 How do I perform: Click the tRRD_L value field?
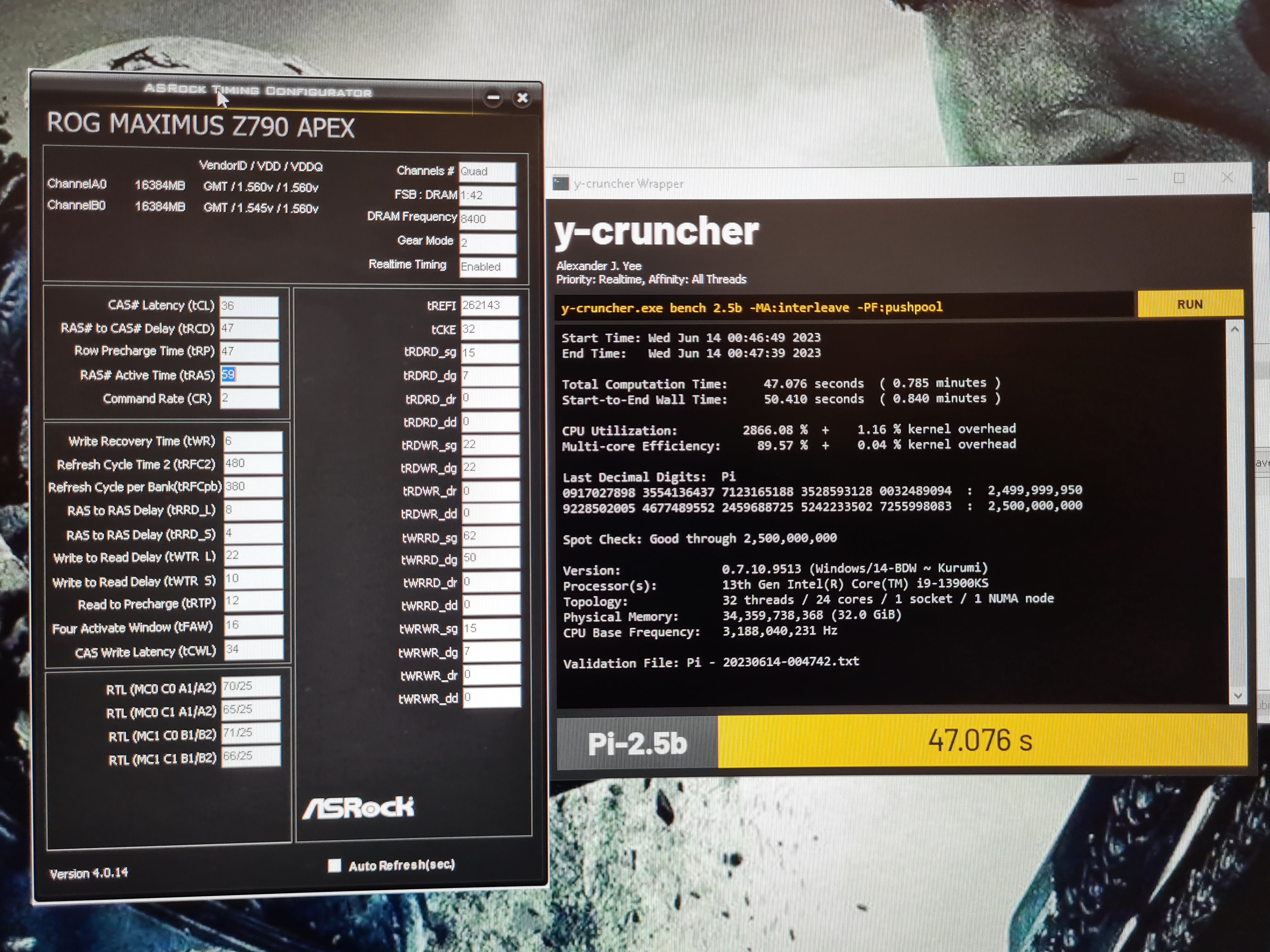tap(253, 510)
